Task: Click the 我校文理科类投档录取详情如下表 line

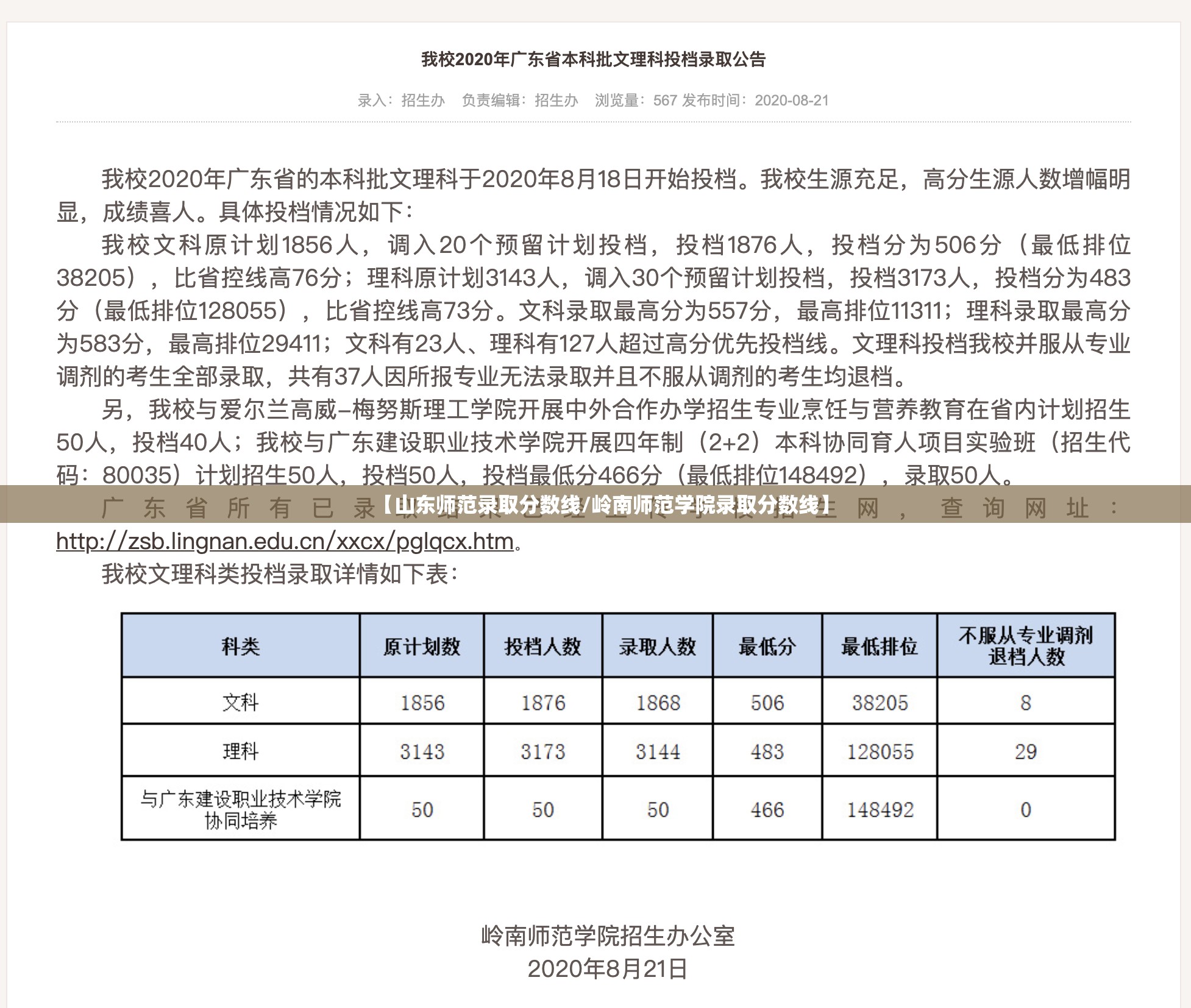Action: [279, 574]
